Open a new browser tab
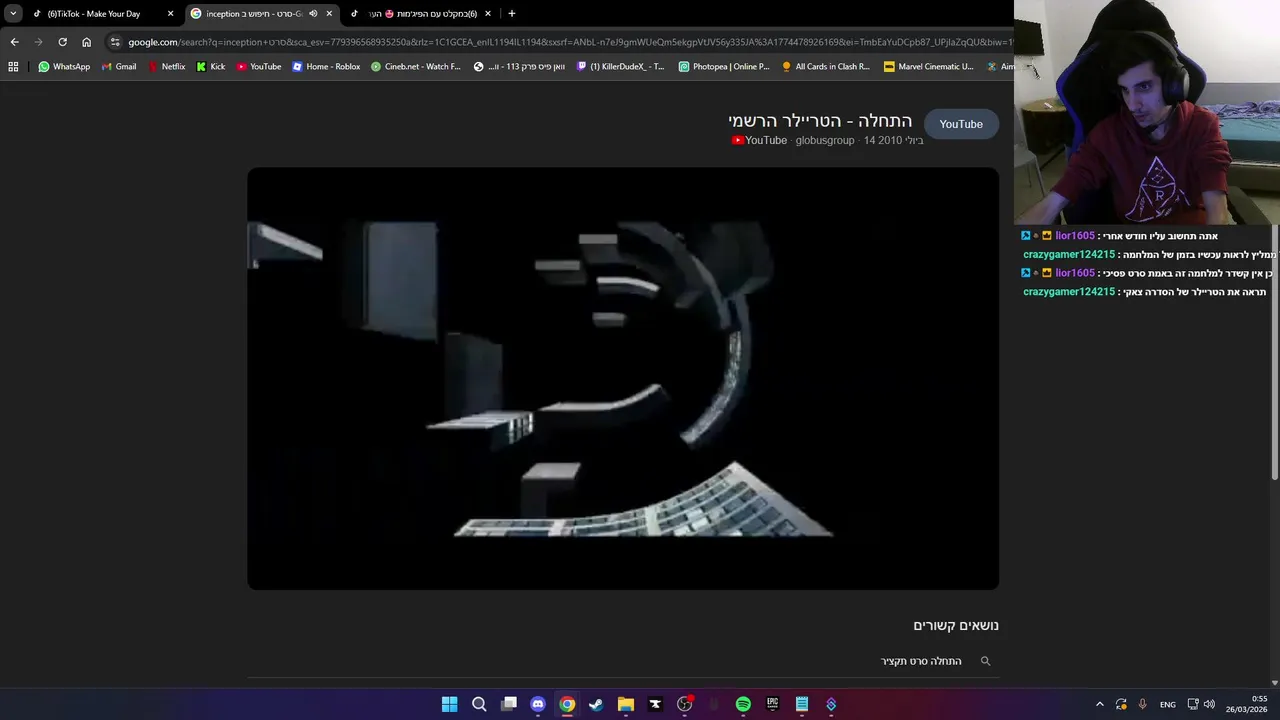Viewport: 1280px width, 720px height. click(511, 14)
